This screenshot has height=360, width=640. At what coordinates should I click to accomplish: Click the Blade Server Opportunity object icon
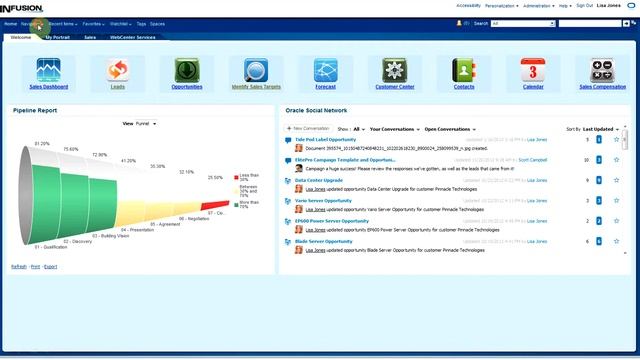[x=288, y=242]
